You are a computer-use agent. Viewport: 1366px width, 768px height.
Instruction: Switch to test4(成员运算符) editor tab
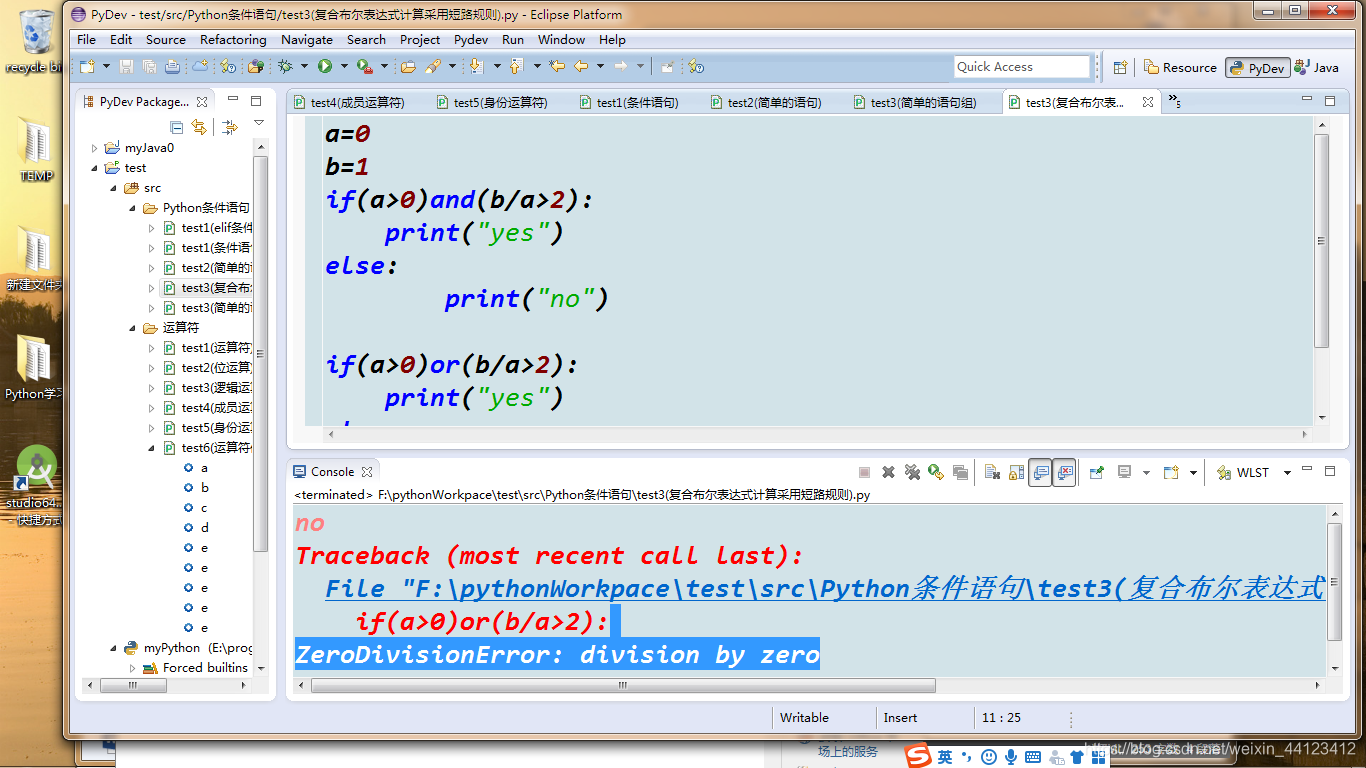pyautogui.click(x=350, y=102)
